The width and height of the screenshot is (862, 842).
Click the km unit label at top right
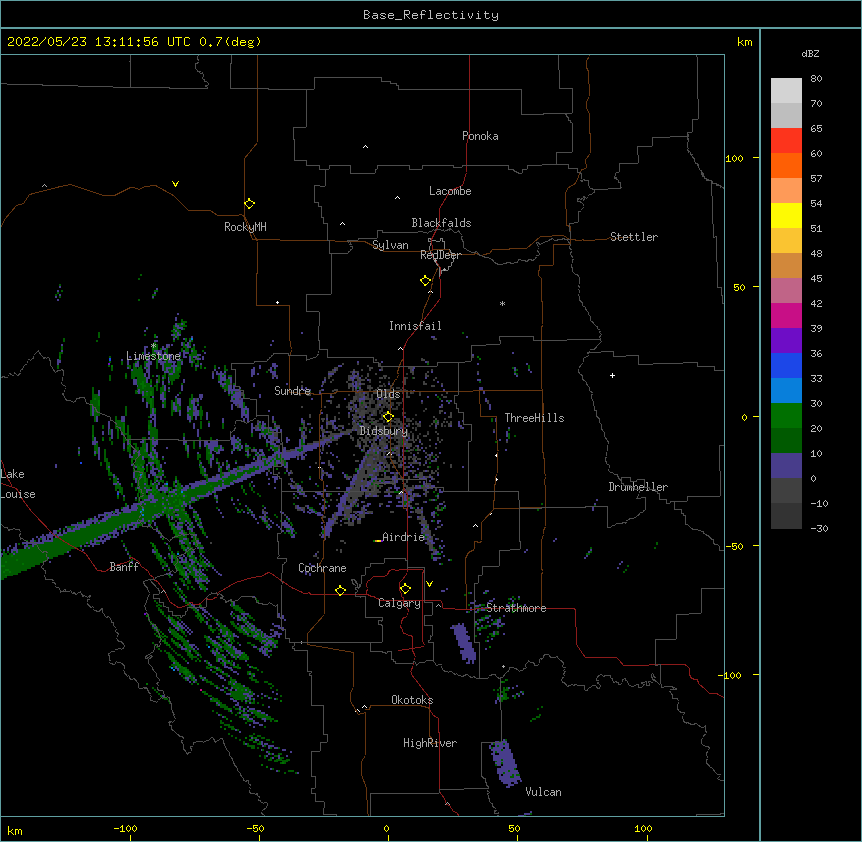[x=744, y=42]
